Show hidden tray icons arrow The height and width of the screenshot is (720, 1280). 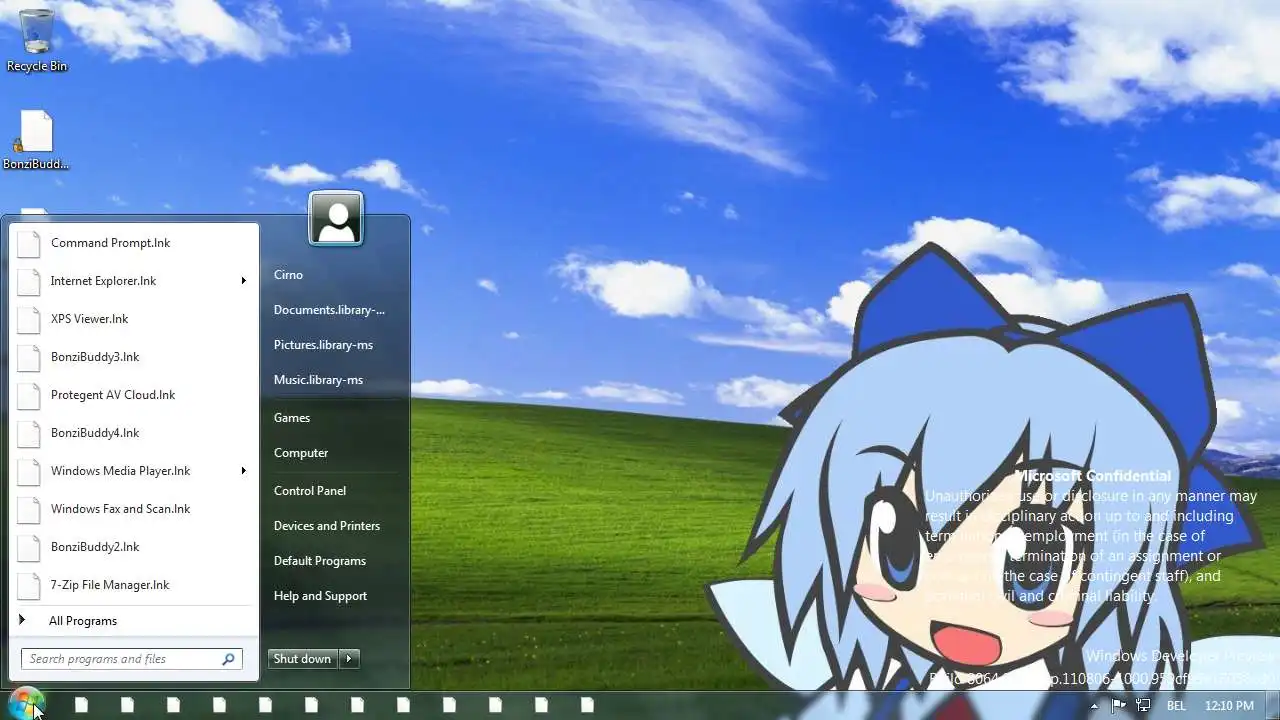pyautogui.click(x=1095, y=705)
